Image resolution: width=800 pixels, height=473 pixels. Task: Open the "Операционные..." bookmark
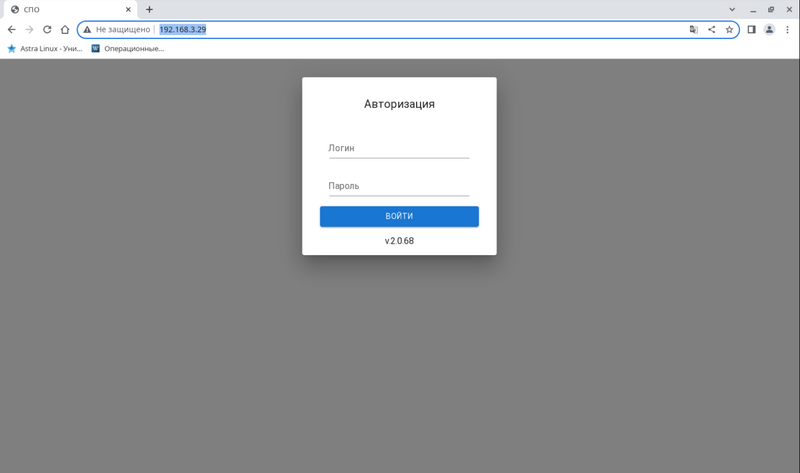coord(128,48)
